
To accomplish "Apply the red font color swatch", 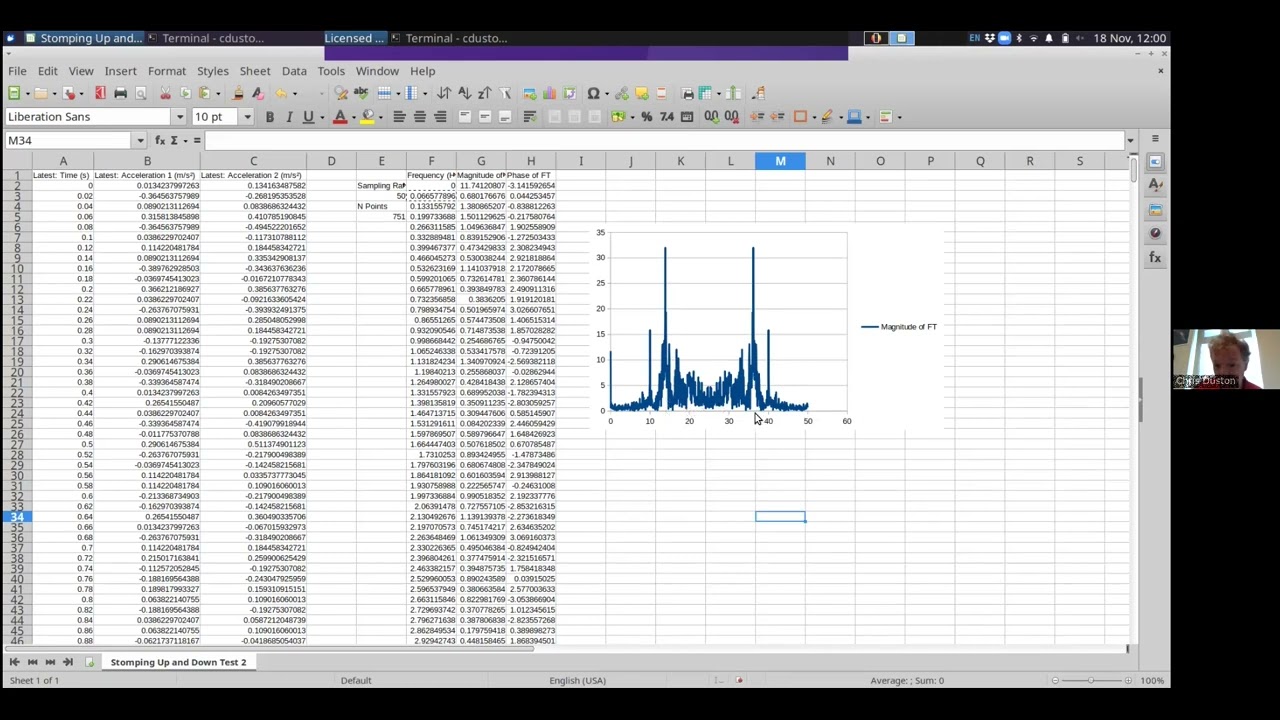I will [340, 117].
